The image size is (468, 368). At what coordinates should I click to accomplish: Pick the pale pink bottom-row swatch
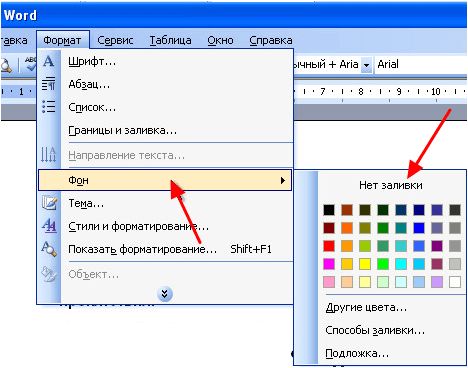tap(329, 282)
